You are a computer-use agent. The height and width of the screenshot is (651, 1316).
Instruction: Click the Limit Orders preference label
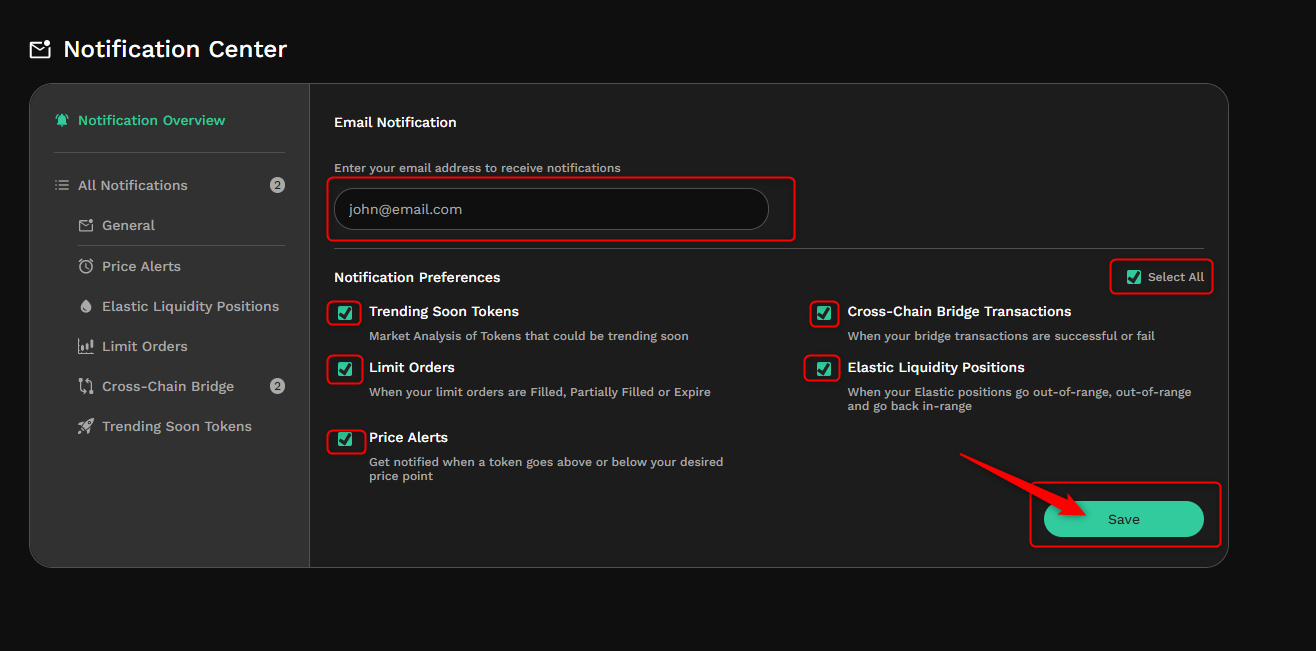point(412,367)
